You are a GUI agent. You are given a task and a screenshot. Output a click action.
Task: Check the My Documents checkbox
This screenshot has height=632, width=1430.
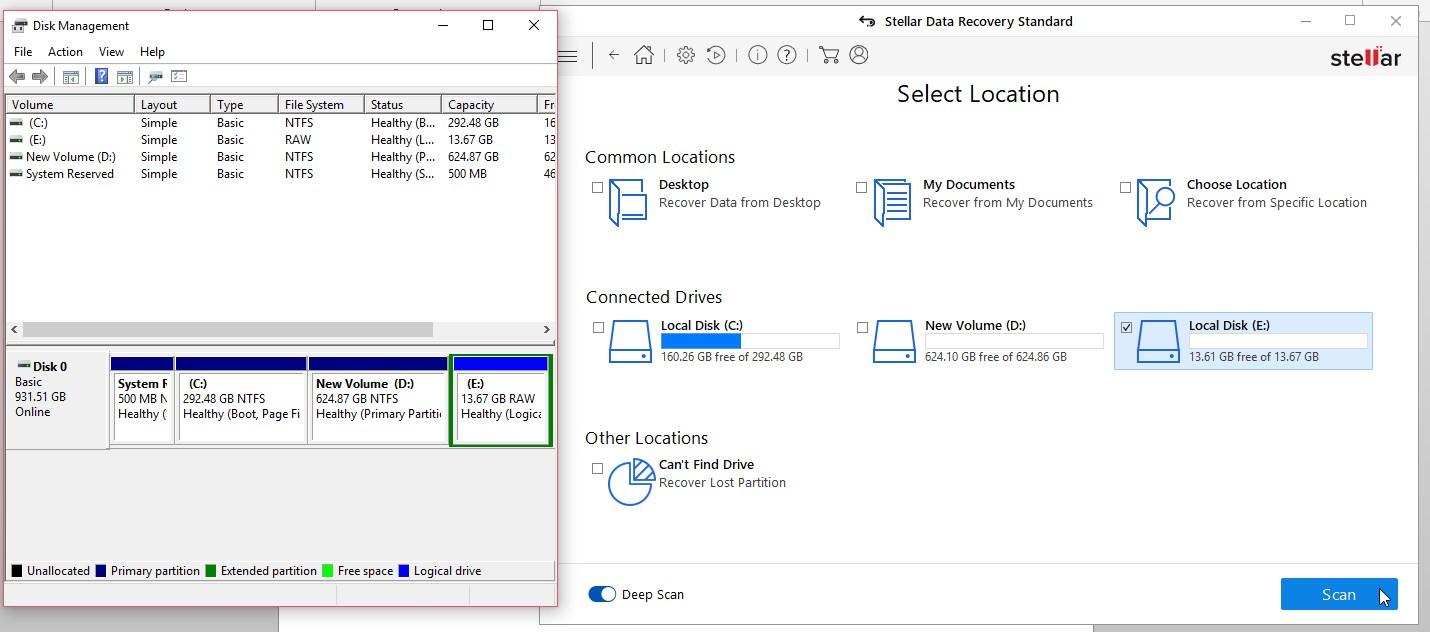click(862, 187)
